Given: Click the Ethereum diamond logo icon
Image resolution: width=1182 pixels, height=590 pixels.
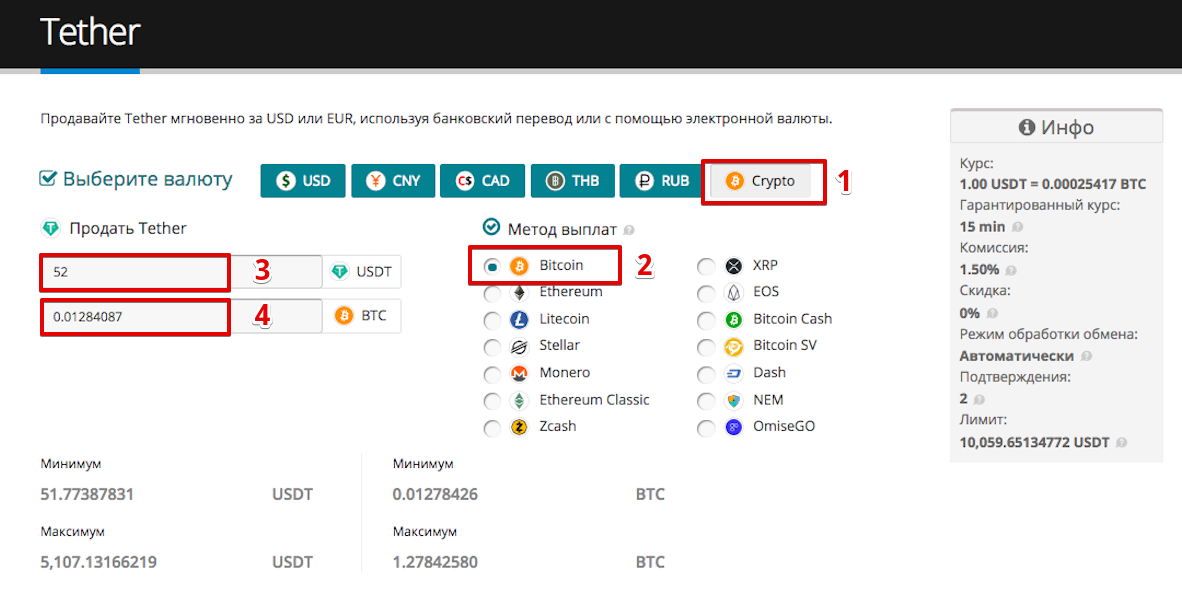Looking at the screenshot, I should click(x=519, y=292).
